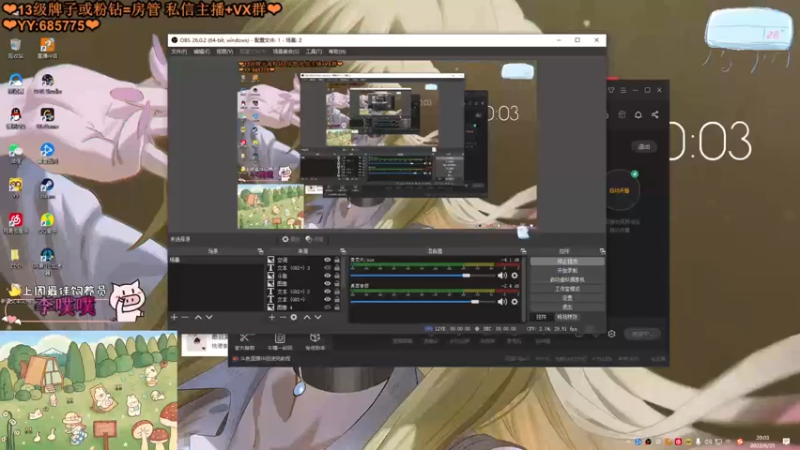Toggle visibility of the 图像 source
The height and width of the screenshot is (450, 800).
tap(328, 283)
